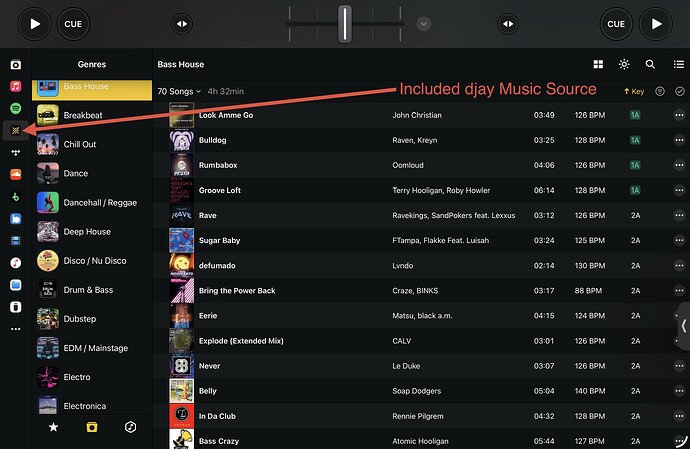Screen dimensions: 690x449
Task: Open more options for defumado
Action: [x=679, y=265]
